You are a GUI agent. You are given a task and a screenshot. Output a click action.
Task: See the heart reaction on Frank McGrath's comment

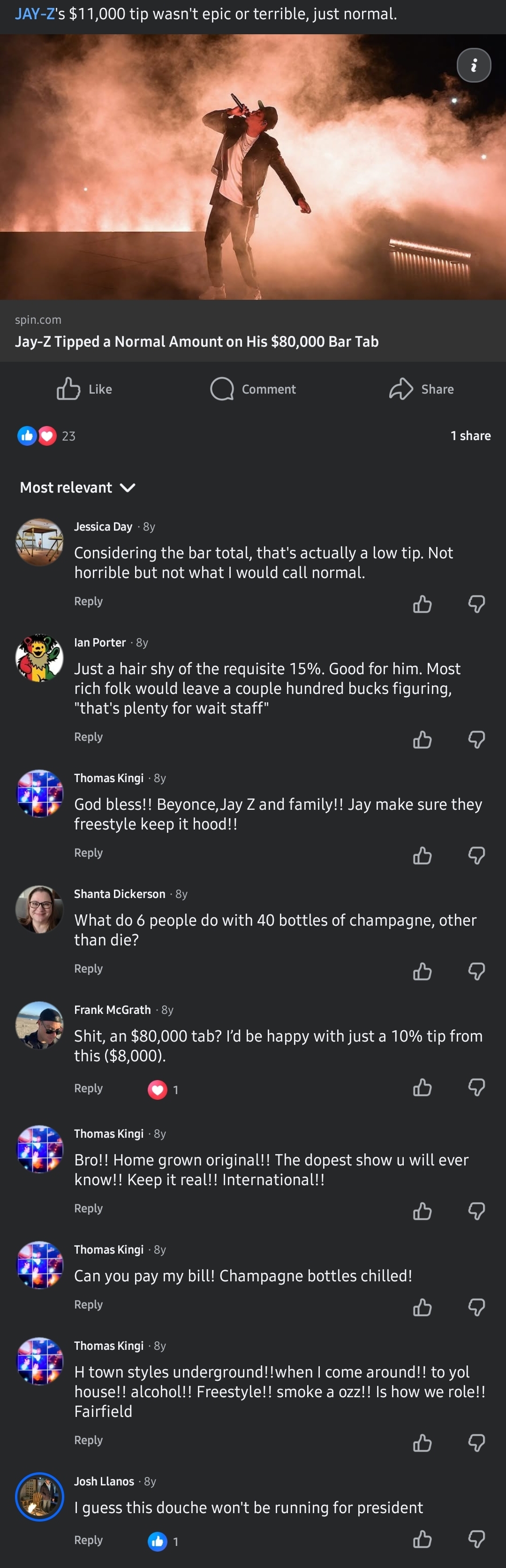158,1089
